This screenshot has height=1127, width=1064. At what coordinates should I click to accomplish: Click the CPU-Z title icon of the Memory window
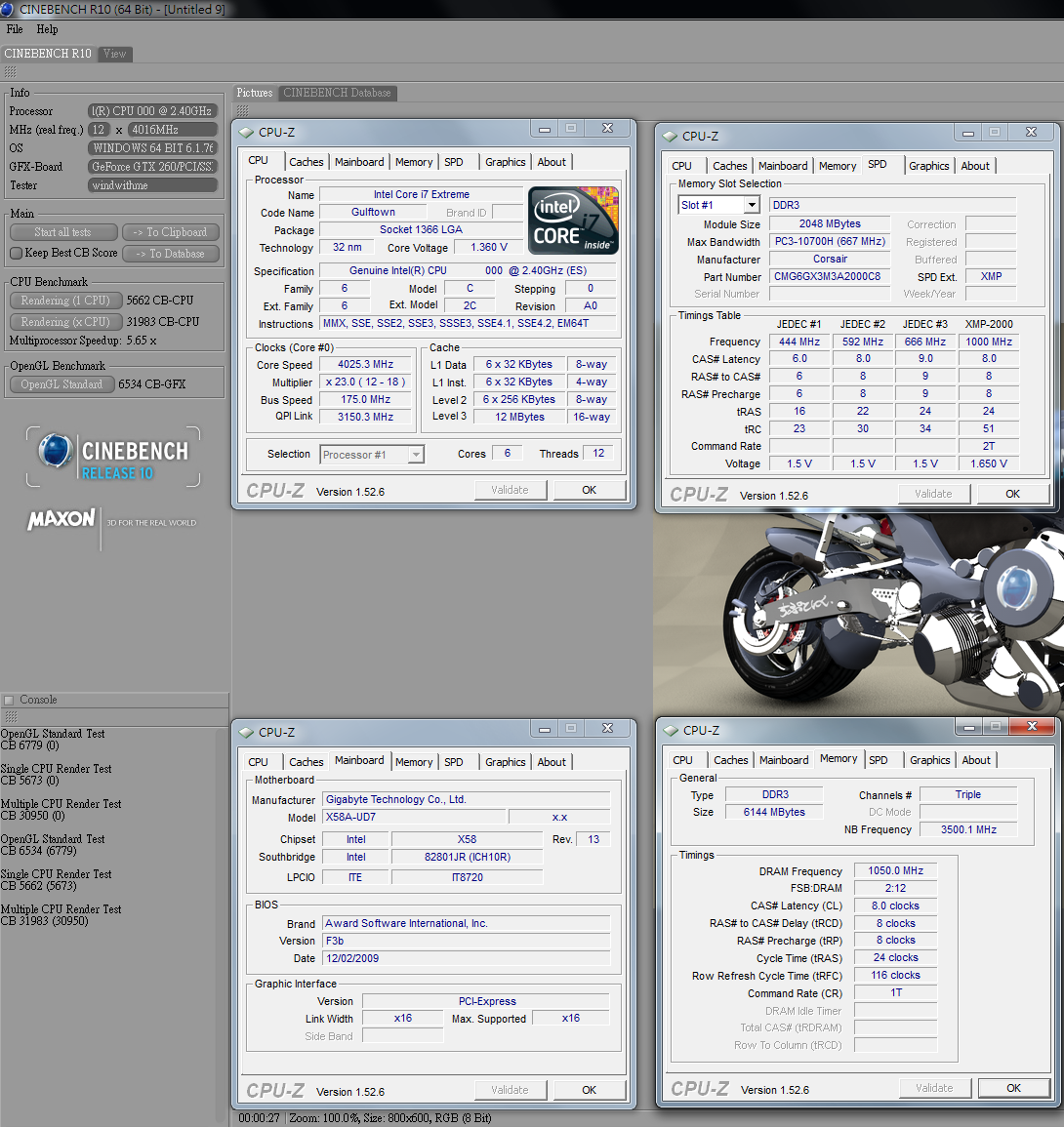(670, 731)
